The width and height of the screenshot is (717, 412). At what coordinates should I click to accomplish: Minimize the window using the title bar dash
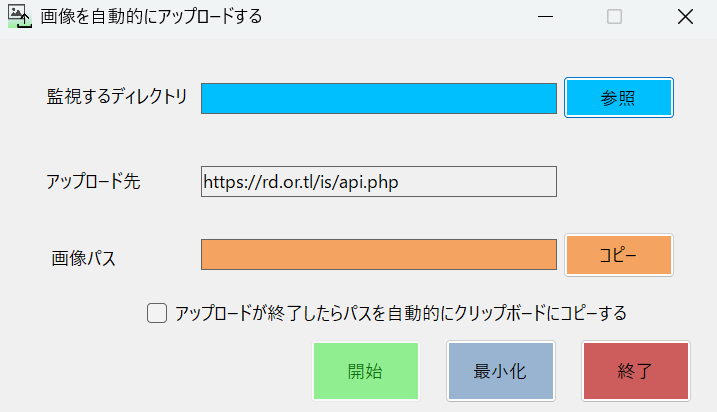point(545,17)
